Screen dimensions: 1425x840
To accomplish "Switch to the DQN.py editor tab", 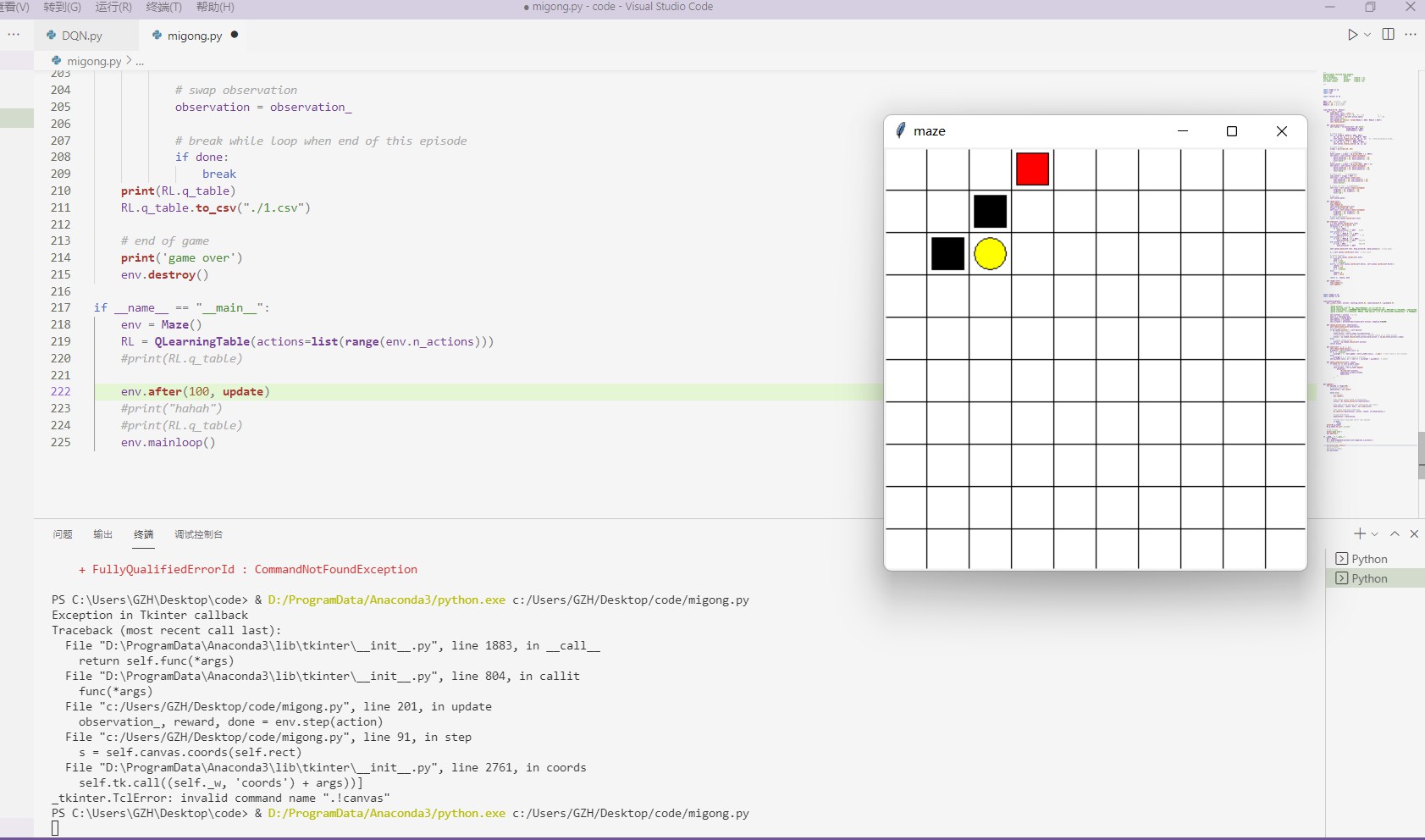I will click(81, 36).
